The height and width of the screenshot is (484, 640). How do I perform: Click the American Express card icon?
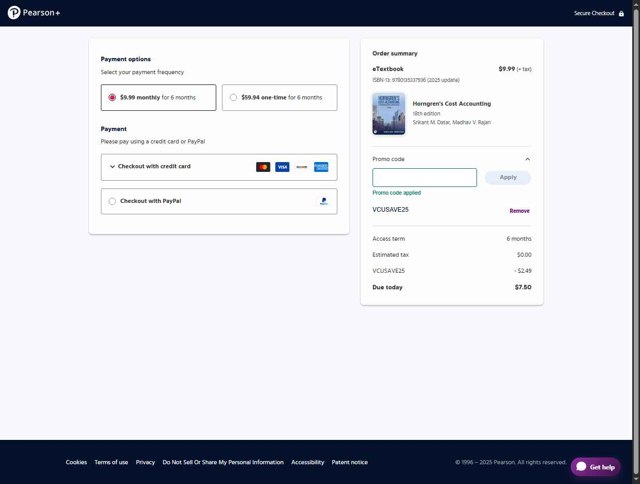(321, 167)
